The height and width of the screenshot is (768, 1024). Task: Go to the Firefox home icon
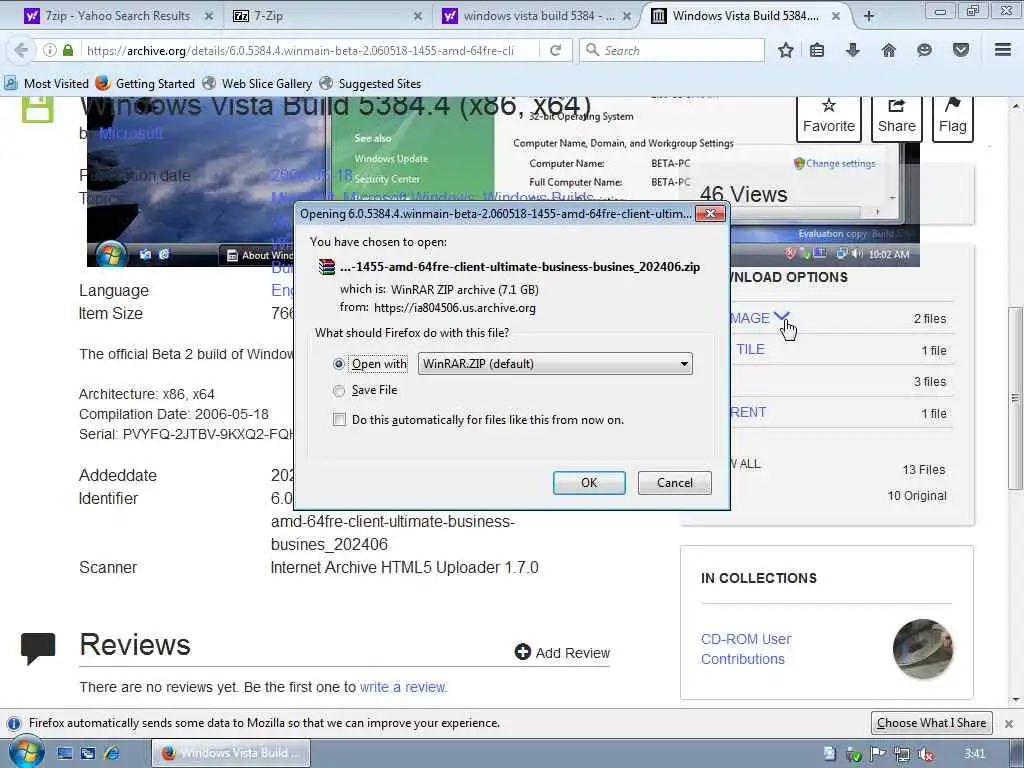coord(889,50)
